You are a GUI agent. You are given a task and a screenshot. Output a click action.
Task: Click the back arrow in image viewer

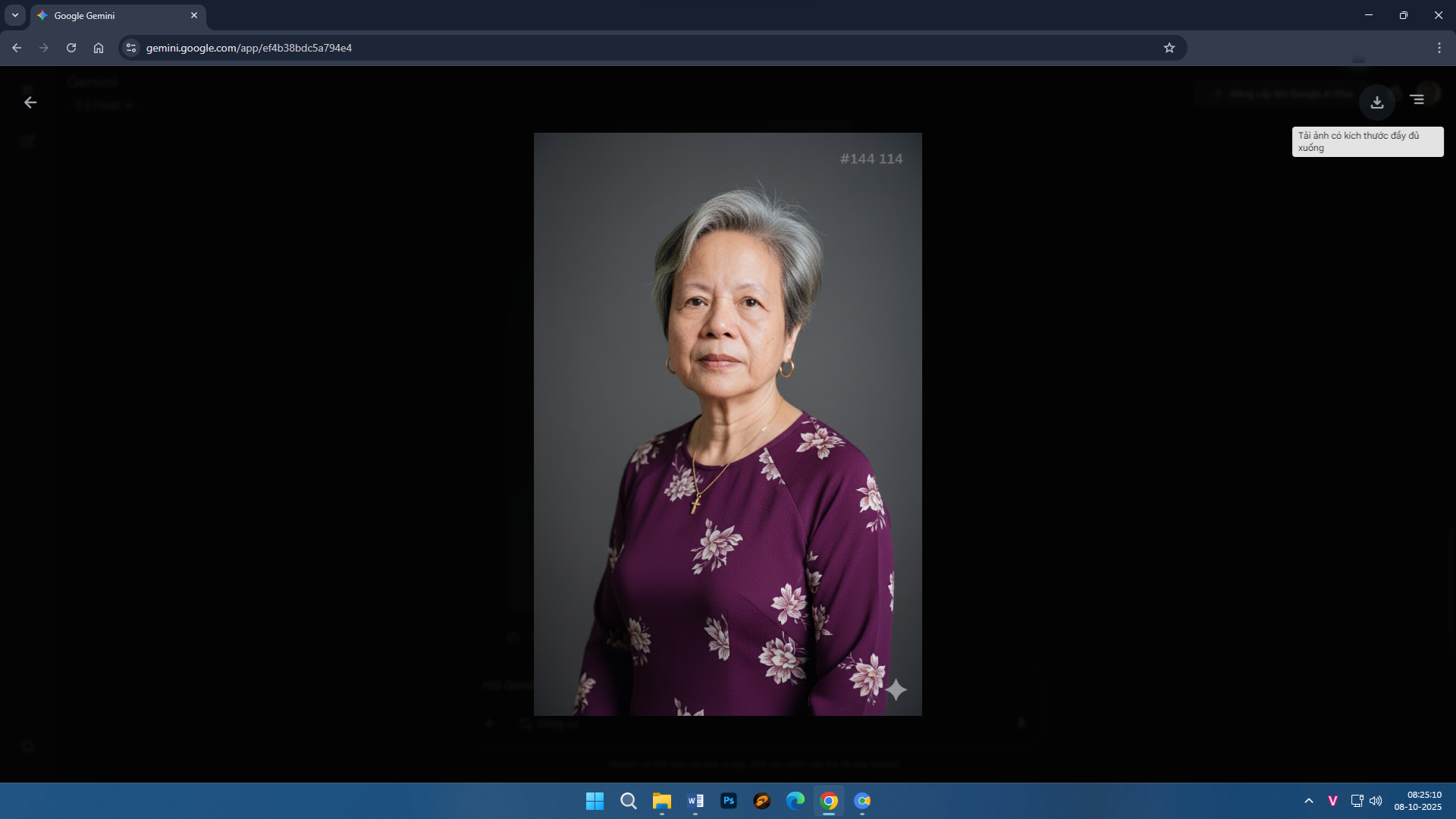[30, 102]
